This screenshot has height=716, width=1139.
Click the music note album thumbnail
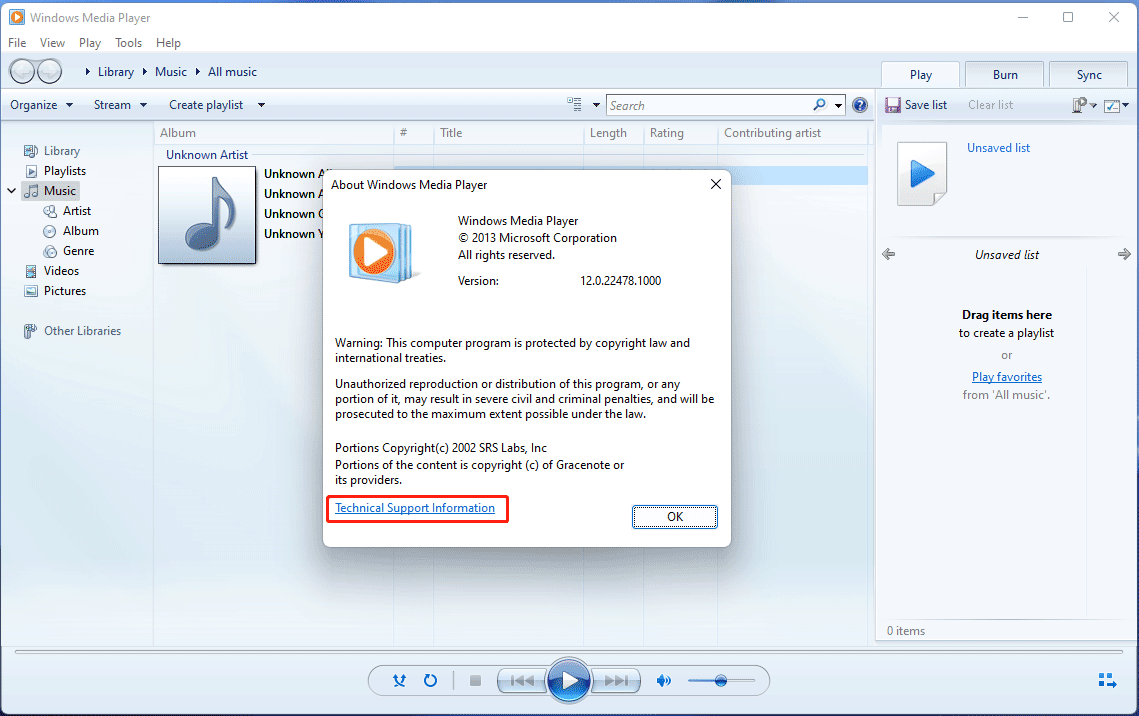(x=207, y=215)
